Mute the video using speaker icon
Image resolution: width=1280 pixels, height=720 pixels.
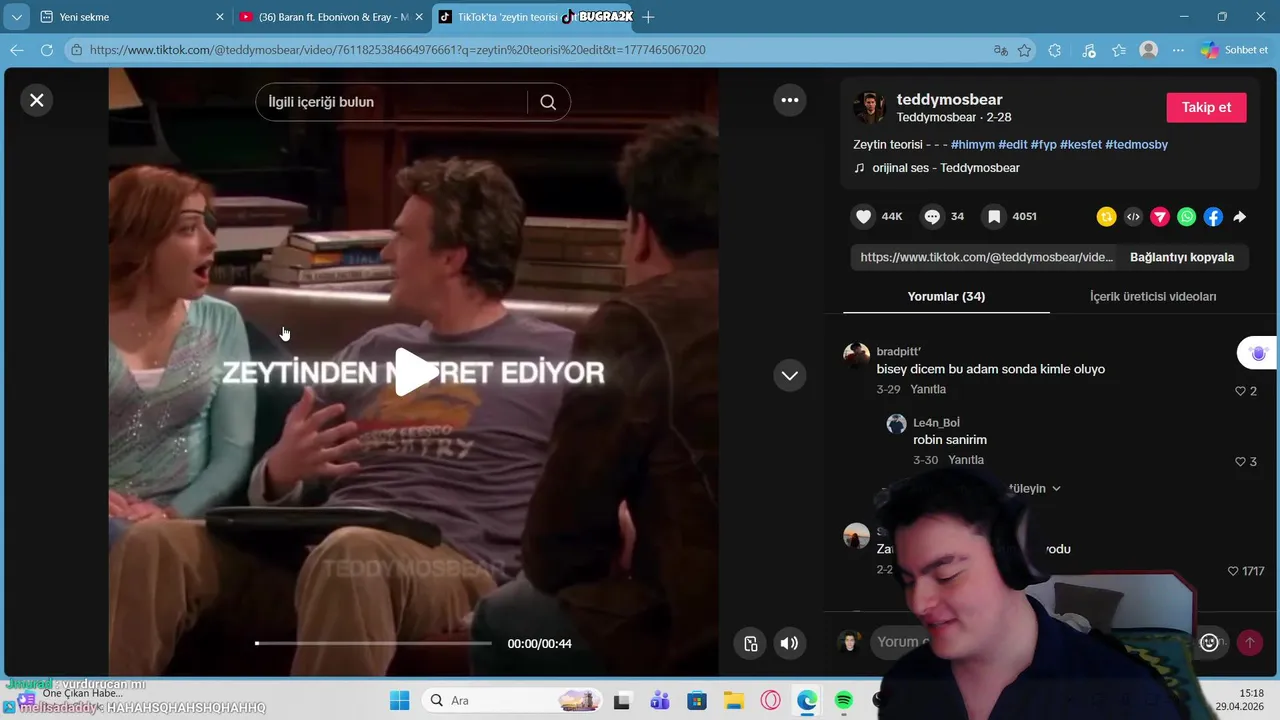790,643
